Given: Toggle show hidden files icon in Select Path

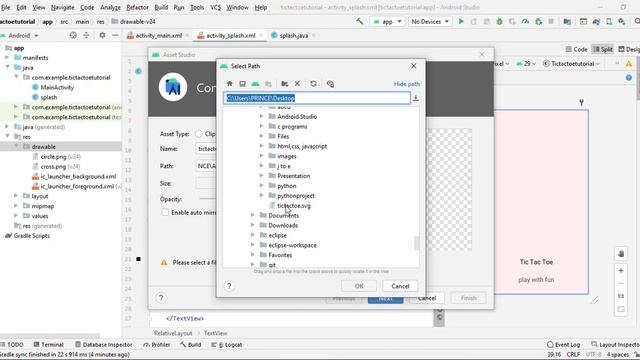Looking at the screenshot, I should click(x=330, y=84).
